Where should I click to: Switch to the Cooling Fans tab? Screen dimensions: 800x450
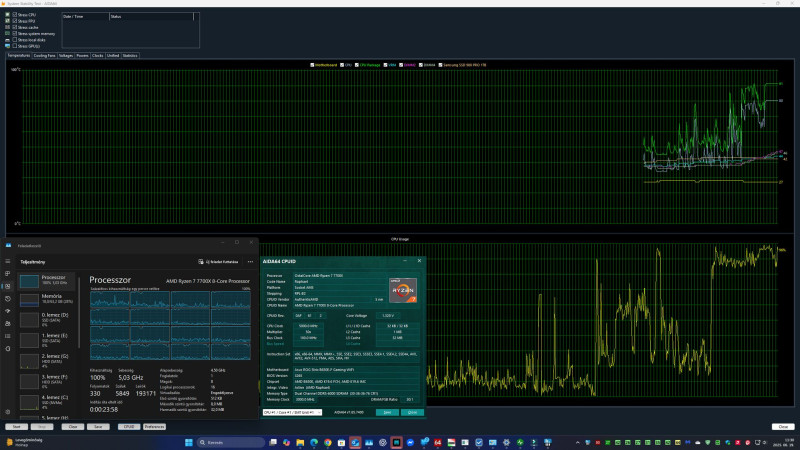[44, 55]
